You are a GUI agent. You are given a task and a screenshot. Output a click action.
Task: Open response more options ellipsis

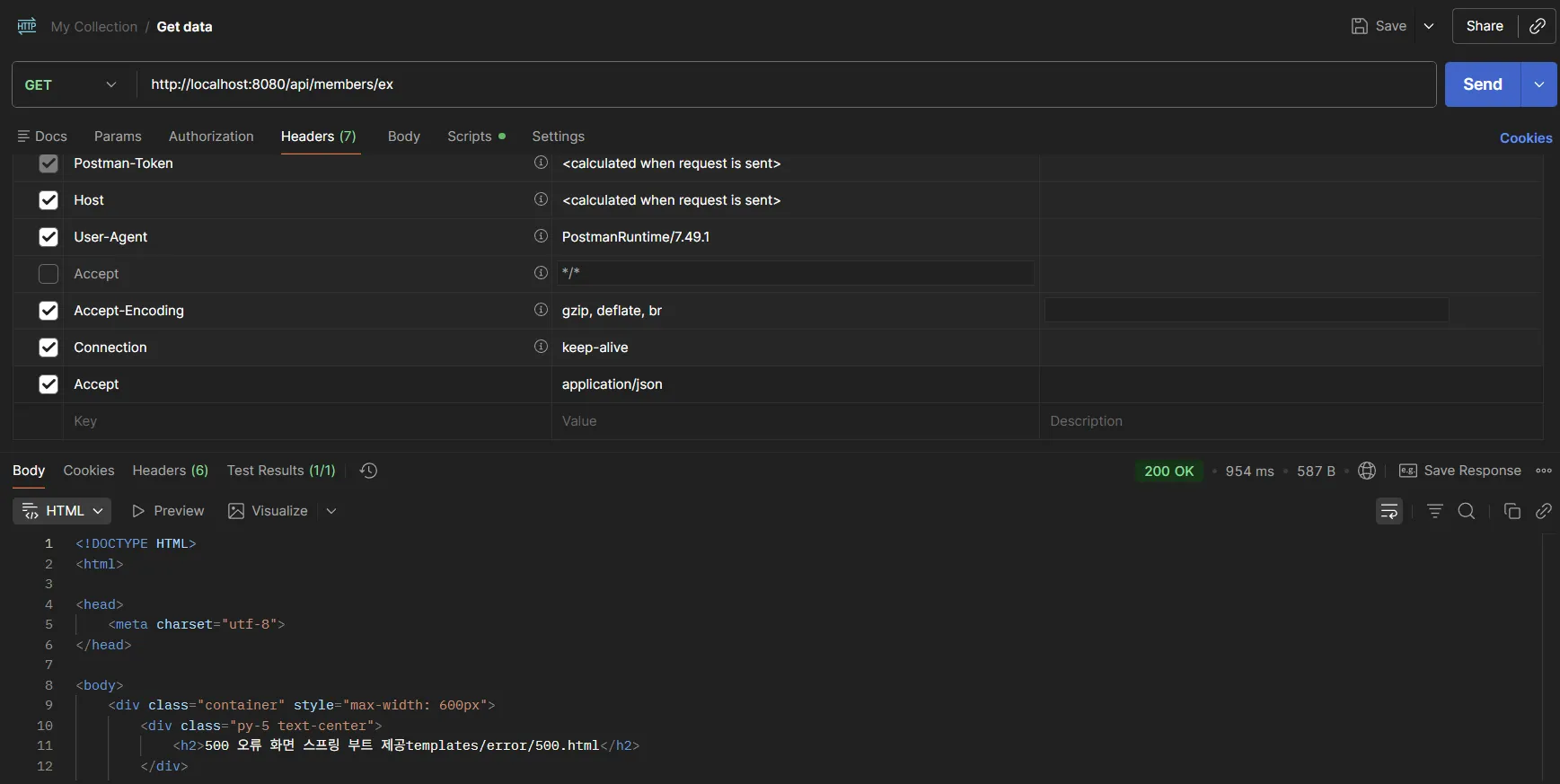(1544, 471)
